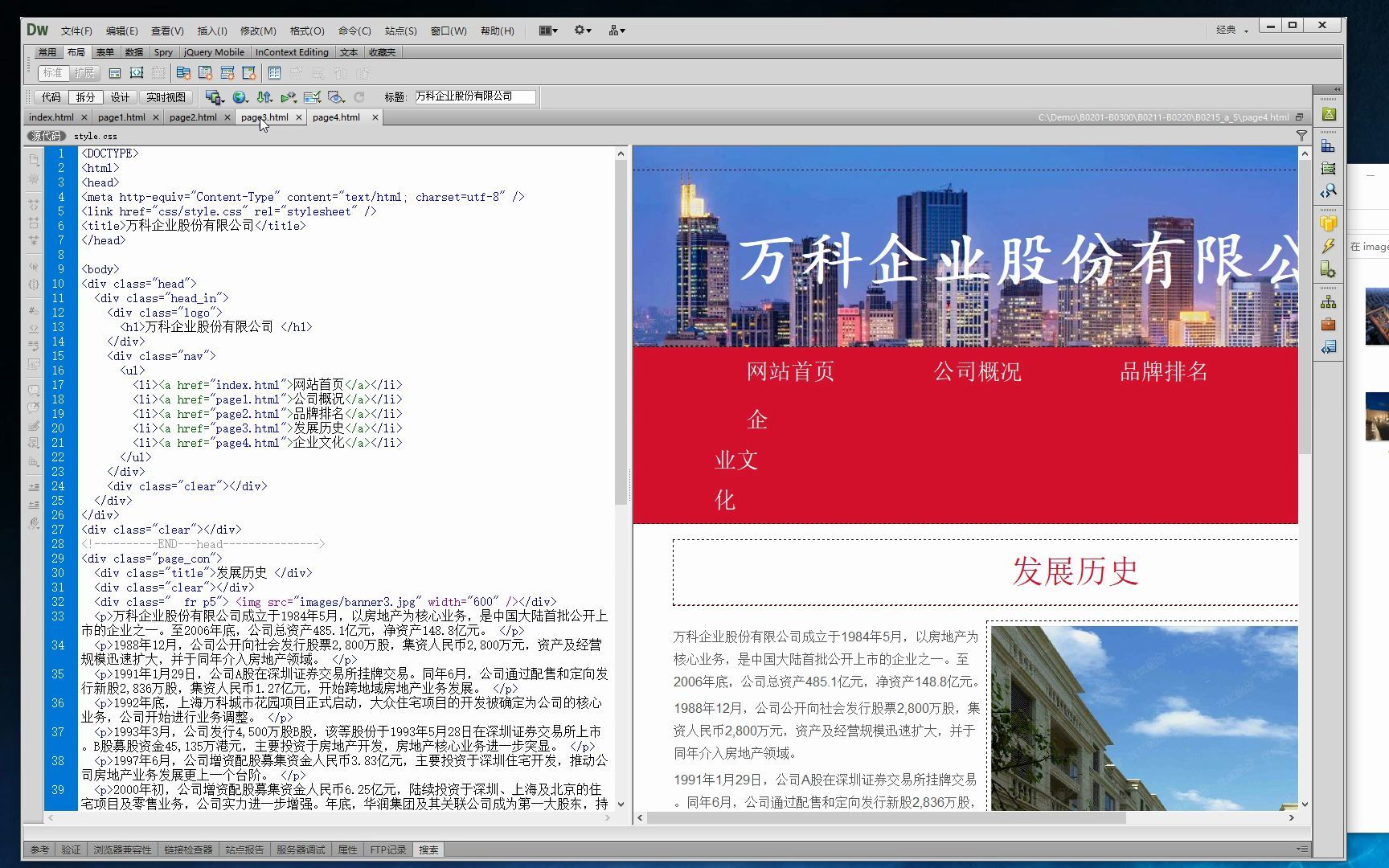Toggle Standard (标准) layout mode
The width and height of the screenshot is (1389, 868).
(x=52, y=73)
